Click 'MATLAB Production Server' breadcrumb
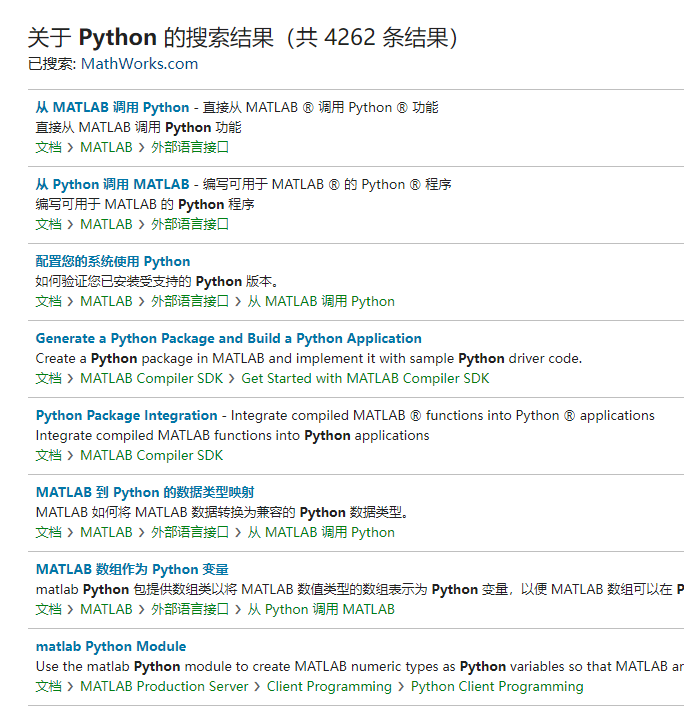Screen dimensions: 684x715 point(164,686)
